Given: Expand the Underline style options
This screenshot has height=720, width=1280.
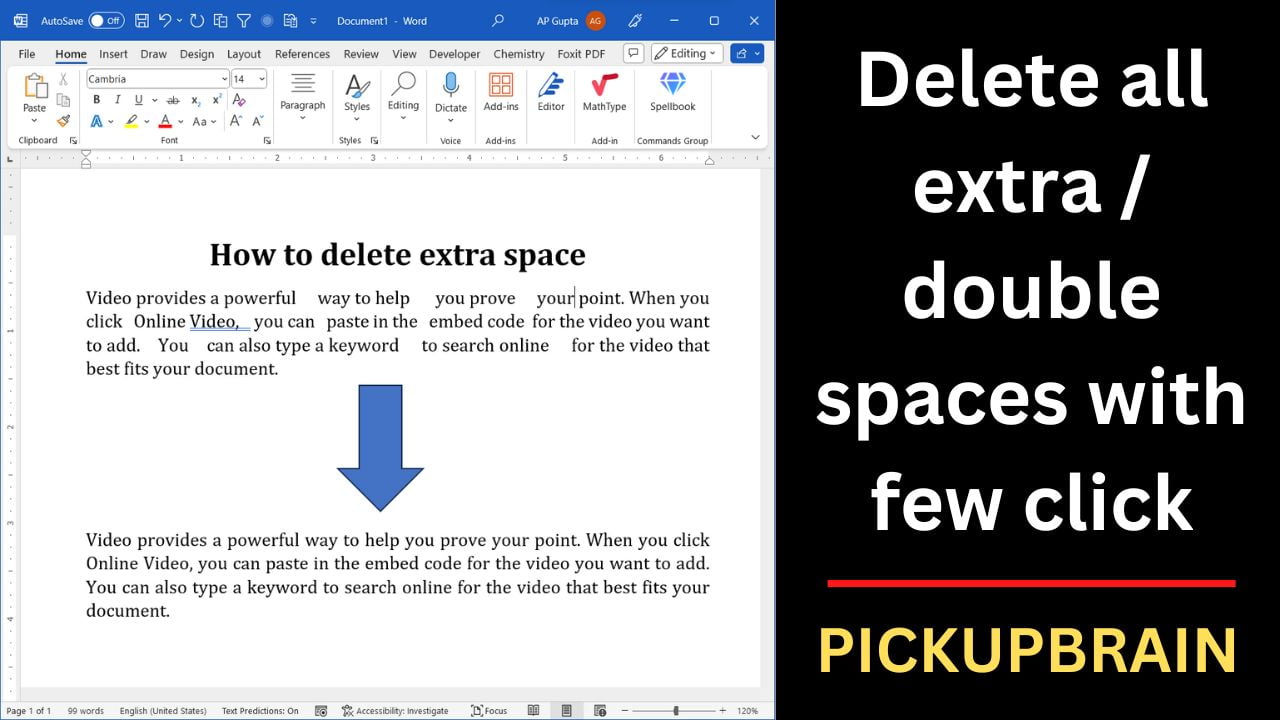Looking at the screenshot, I should [x=154, y=100].
